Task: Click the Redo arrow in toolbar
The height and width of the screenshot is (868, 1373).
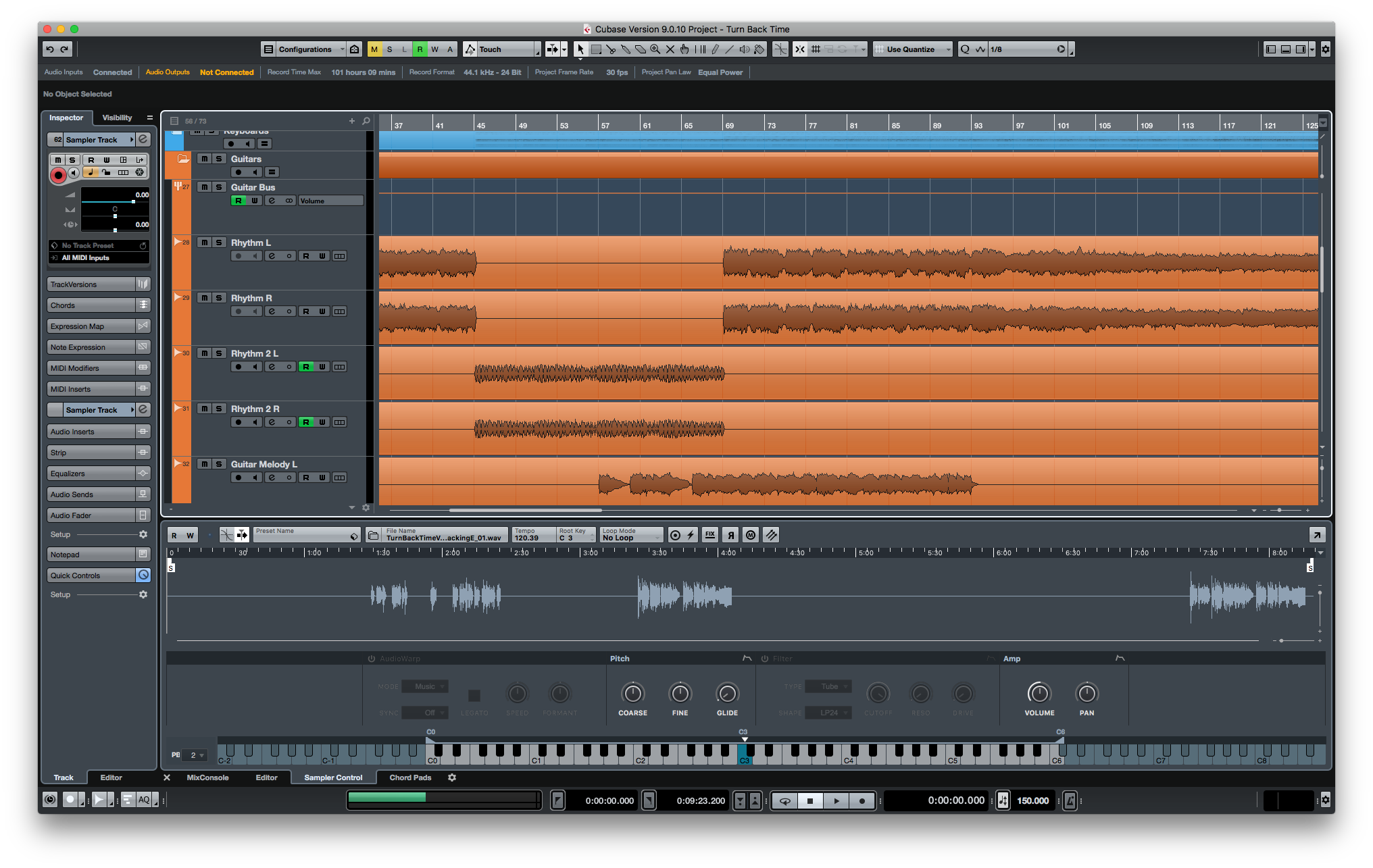Action: (x=65, y=49)
